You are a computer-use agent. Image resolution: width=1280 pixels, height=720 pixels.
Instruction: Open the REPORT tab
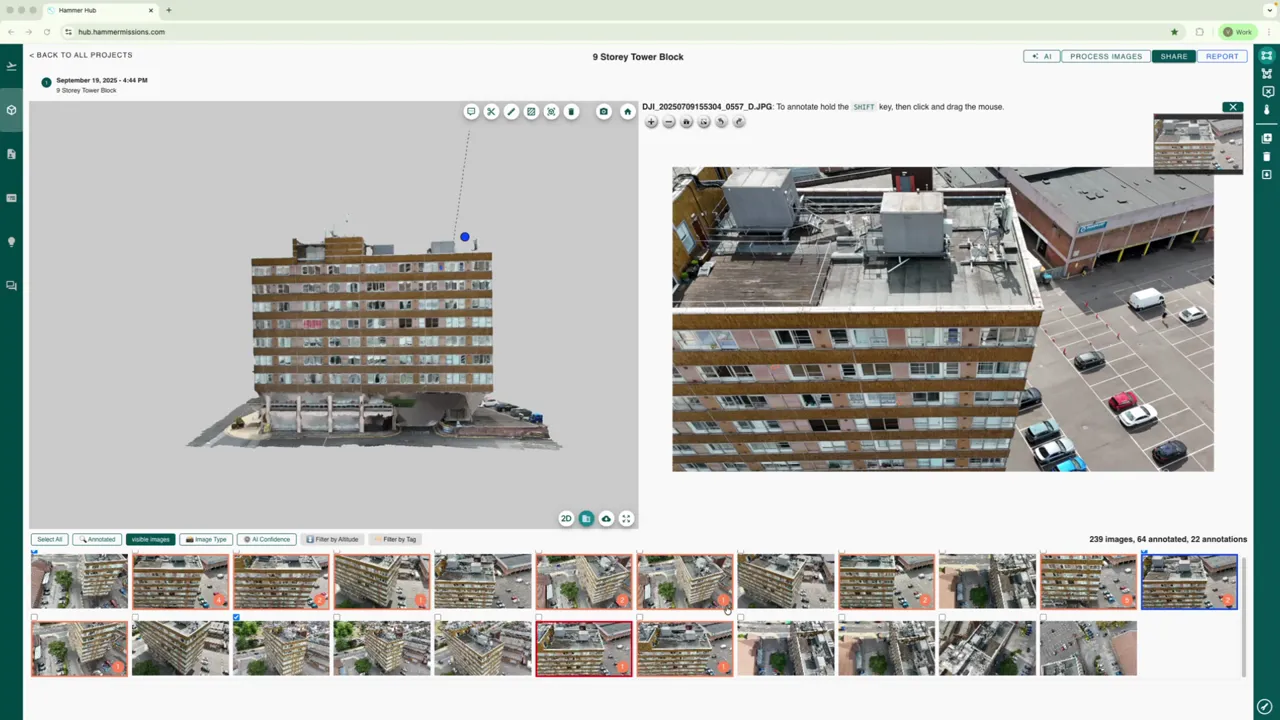point(1221,56)
